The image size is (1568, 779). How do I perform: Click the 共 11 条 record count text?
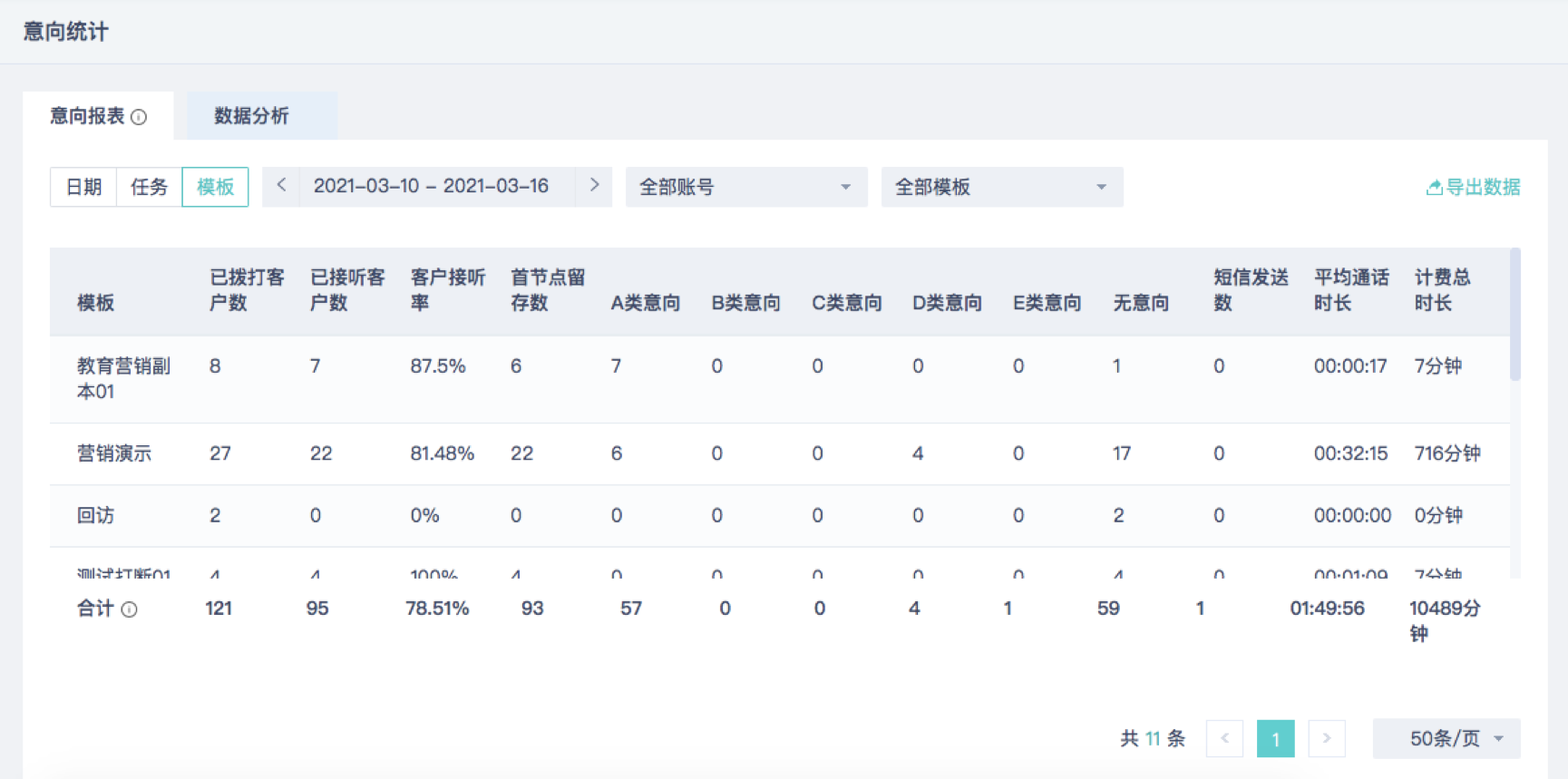(x=1153, y=738)
